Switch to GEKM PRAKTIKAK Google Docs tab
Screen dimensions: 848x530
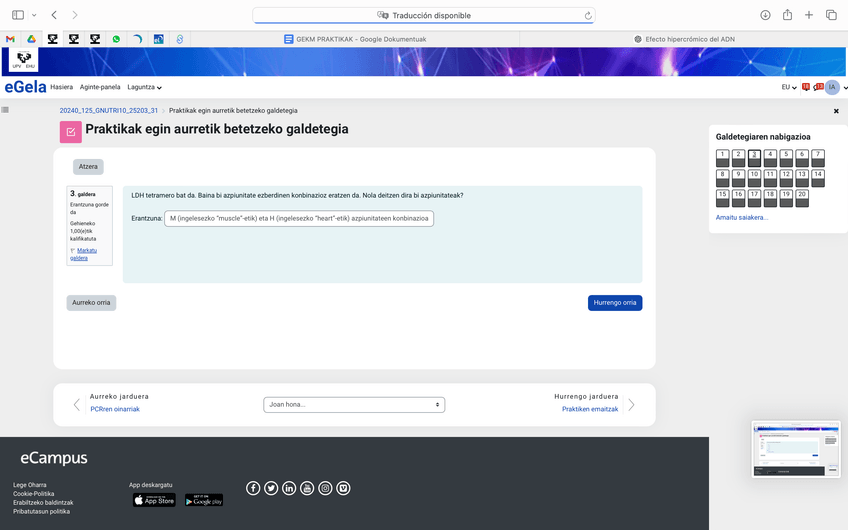[x=355, y=39]
